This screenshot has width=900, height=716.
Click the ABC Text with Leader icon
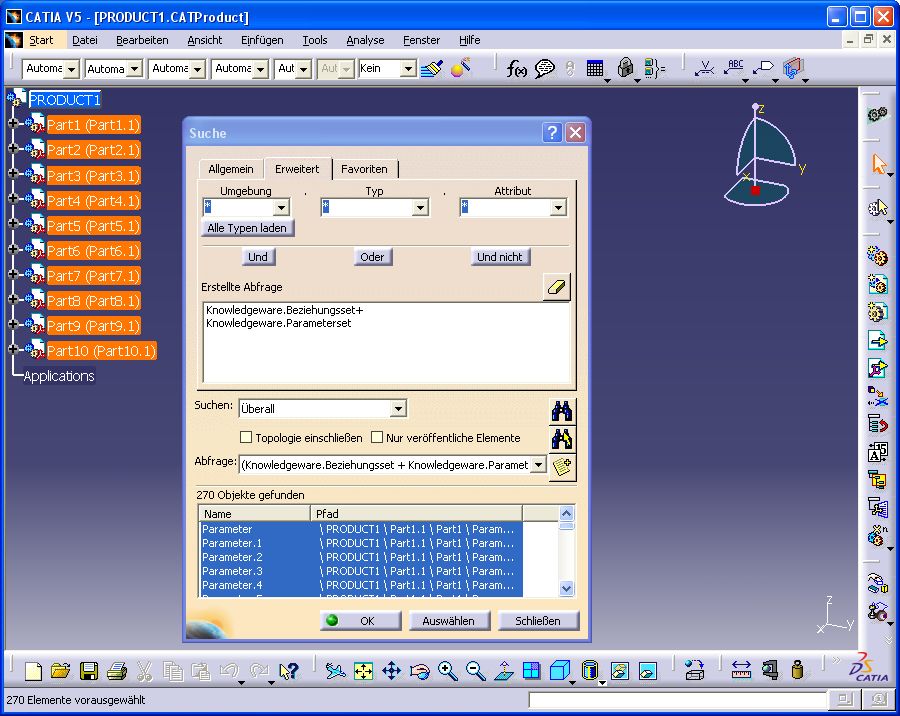point(734,67)
